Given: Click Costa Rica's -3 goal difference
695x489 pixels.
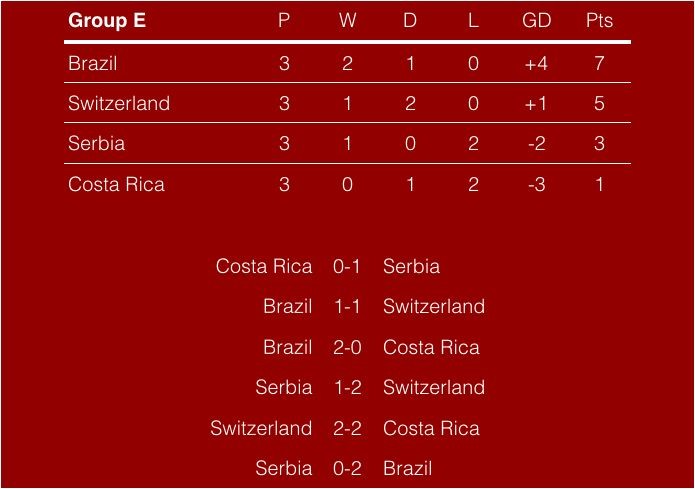Looking at the screenshot, I should [536, 184].
